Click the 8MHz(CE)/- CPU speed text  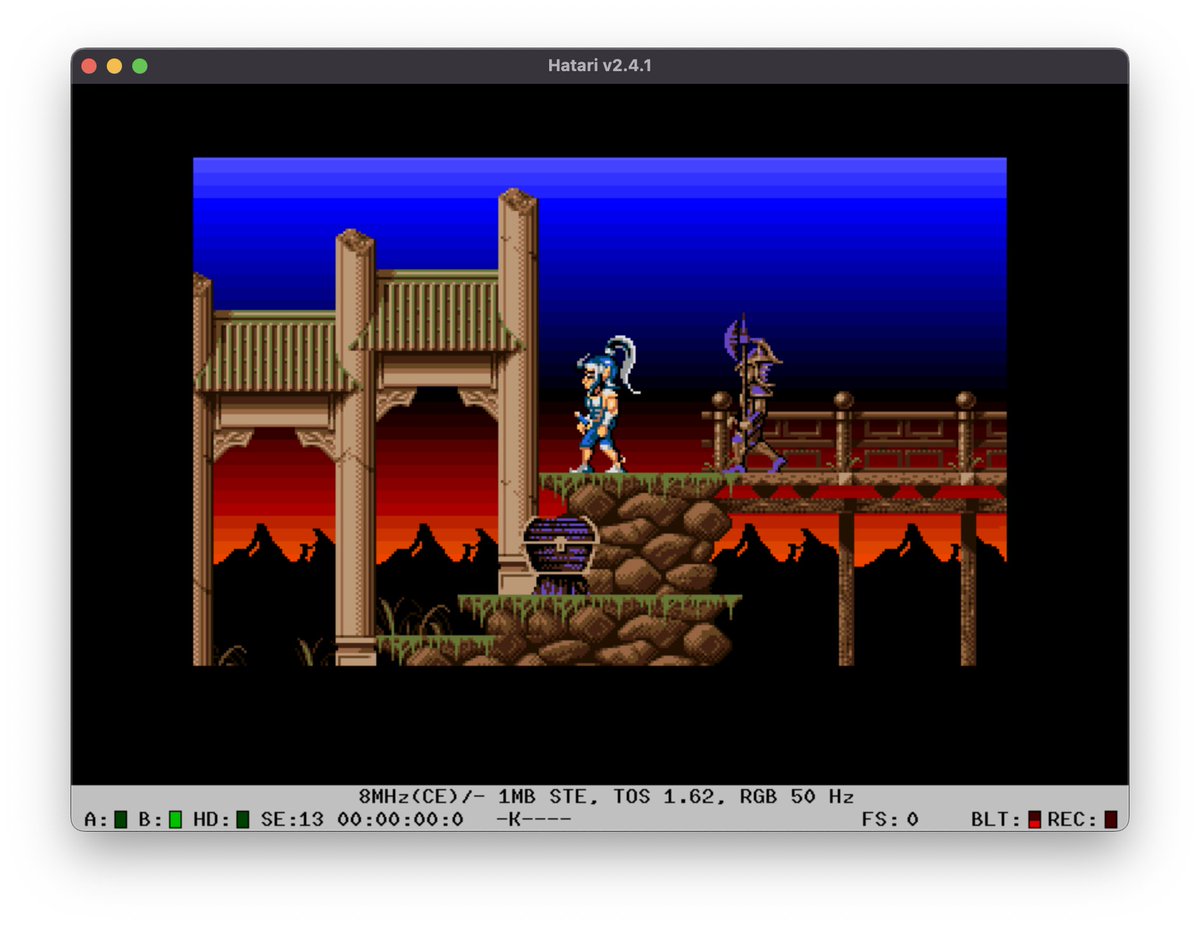422,797
